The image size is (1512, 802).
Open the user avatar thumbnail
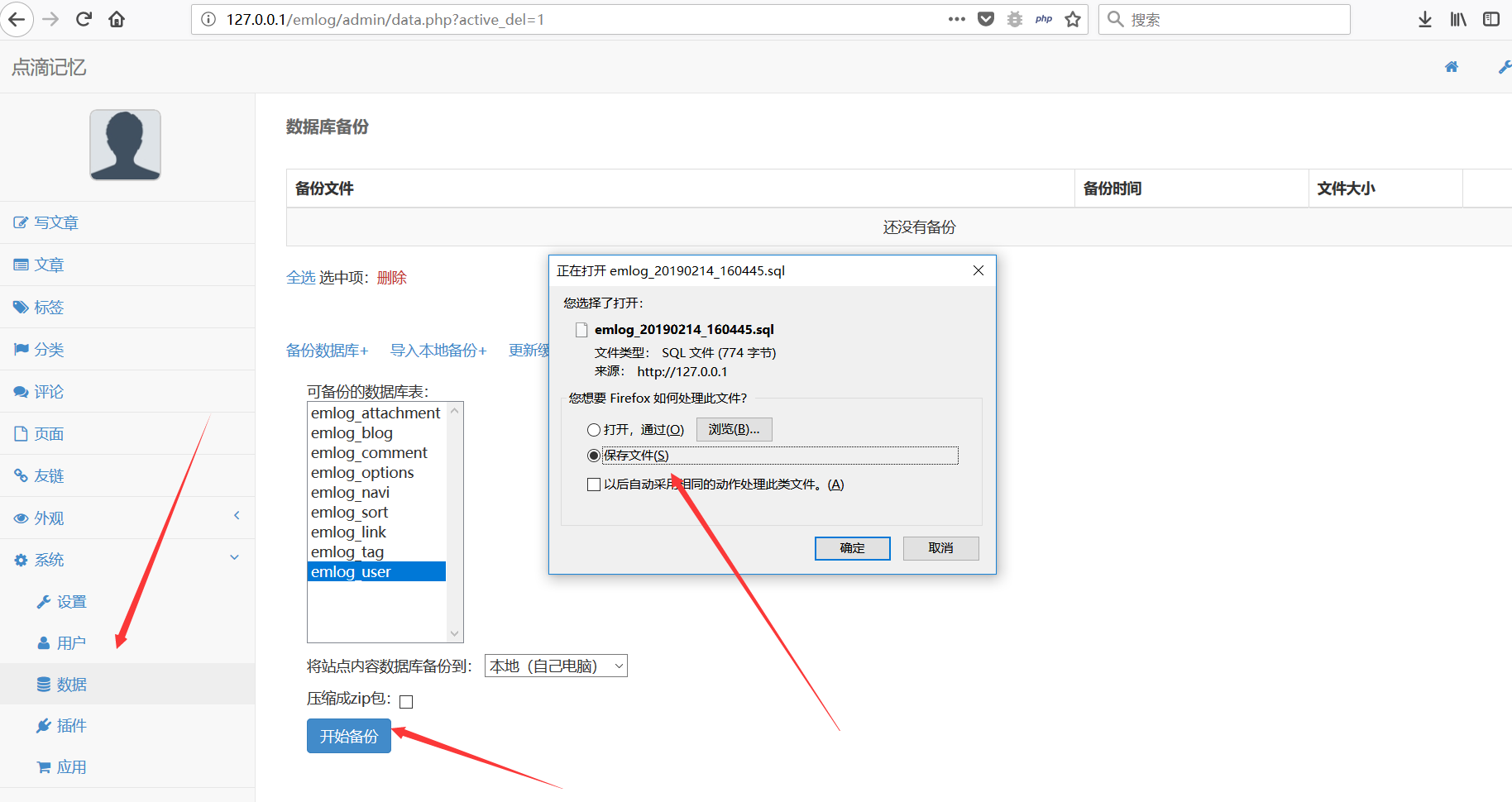click(x=125, y=145)
